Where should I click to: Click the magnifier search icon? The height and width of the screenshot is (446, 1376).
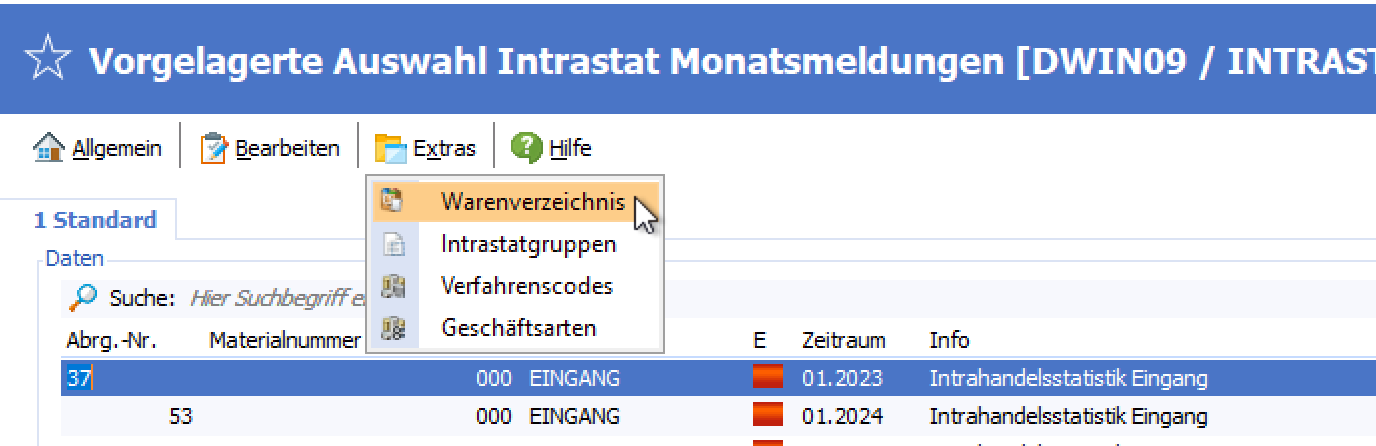coord(83,297)
